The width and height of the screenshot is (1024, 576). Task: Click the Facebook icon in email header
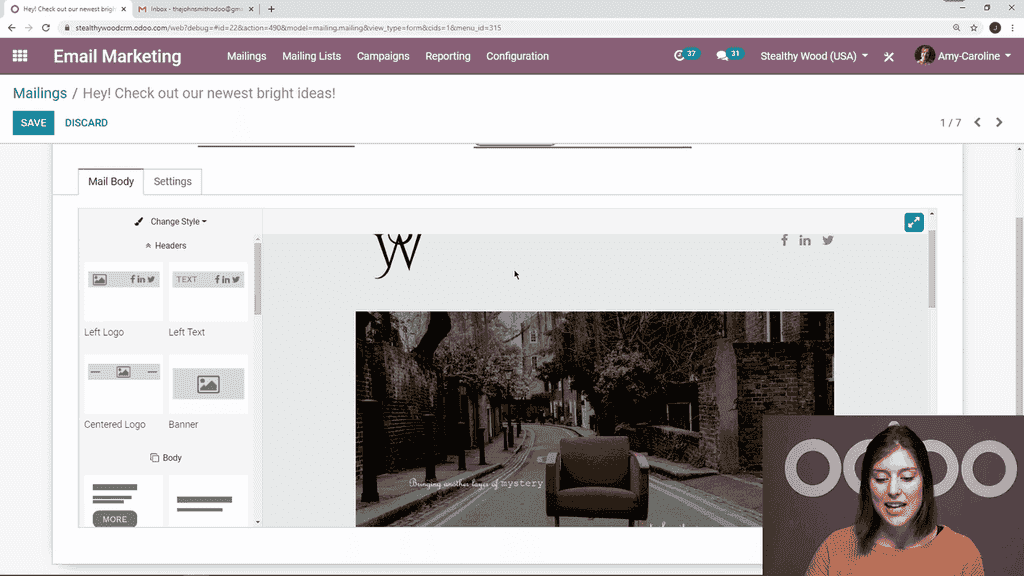coord(784,240)
